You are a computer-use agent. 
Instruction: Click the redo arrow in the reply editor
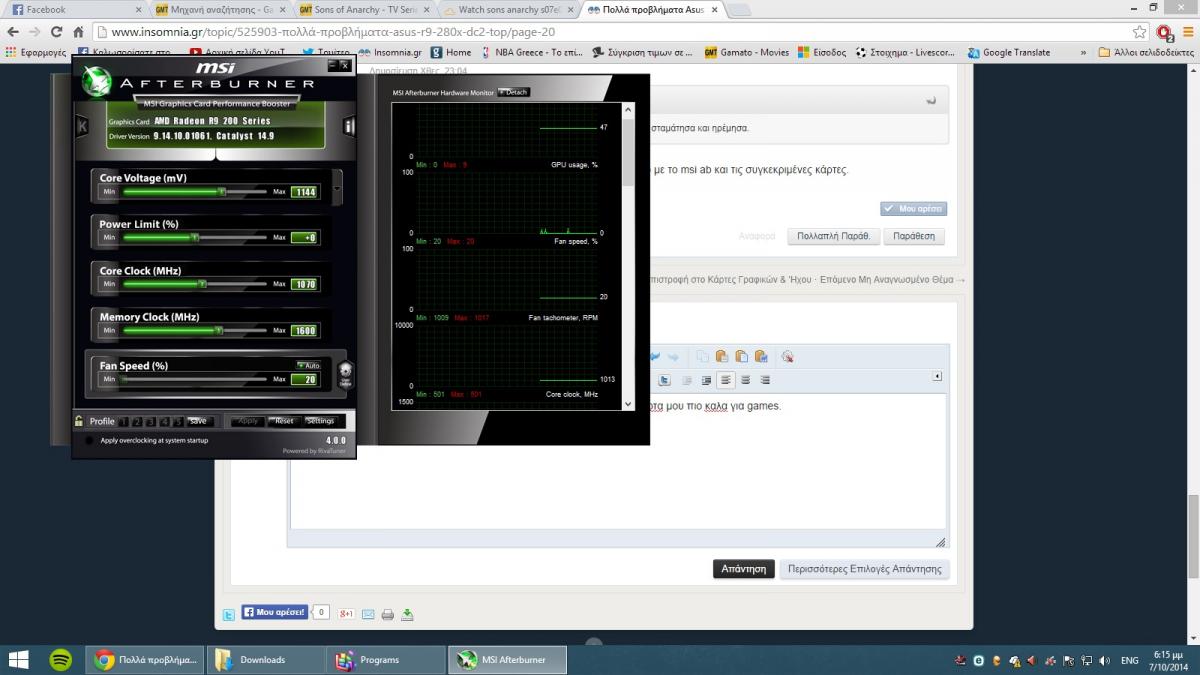click(673, 357)
